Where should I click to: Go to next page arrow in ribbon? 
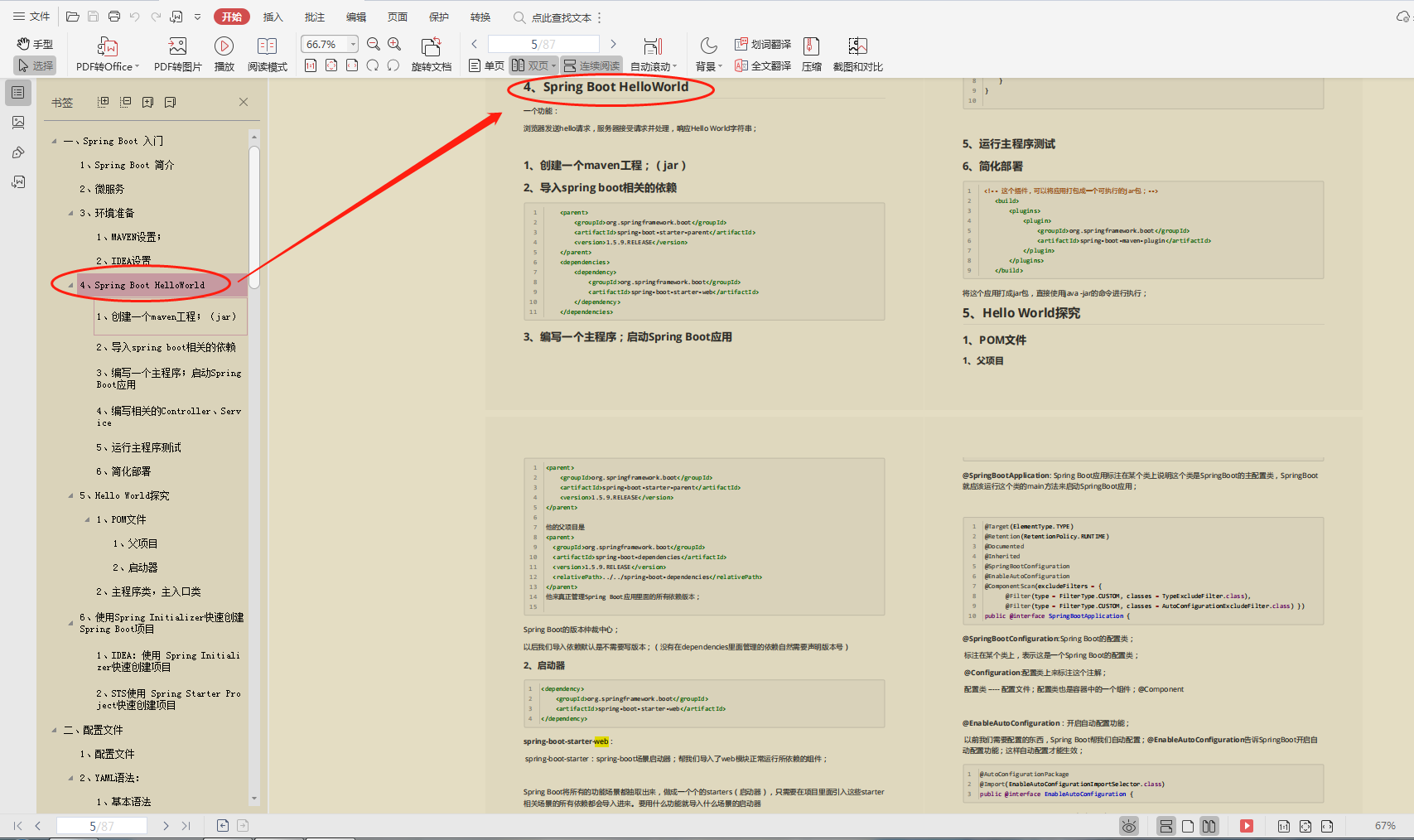(x=613, y=44)
